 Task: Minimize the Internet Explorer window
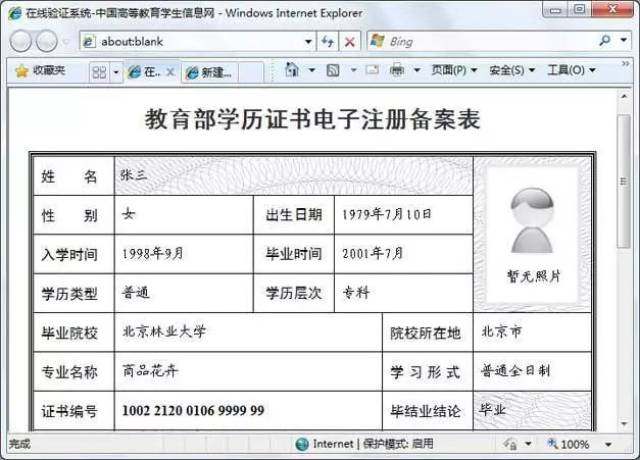click(555, 10)
